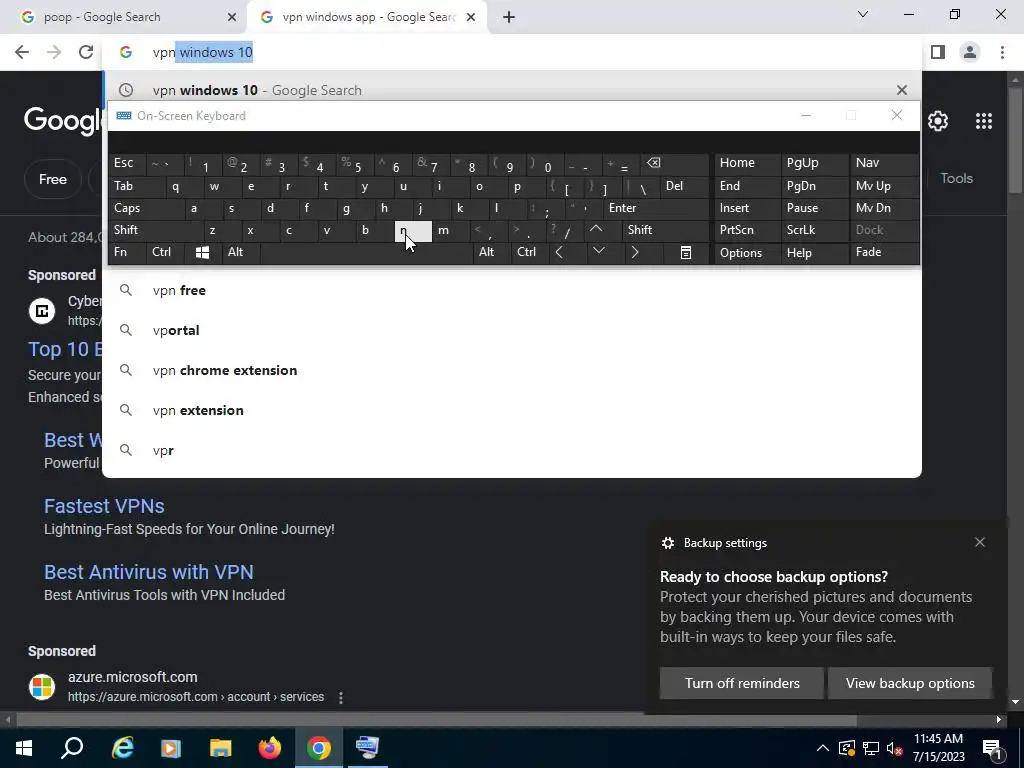Open Chrome three-dot menu

(x=1002, y=52)
